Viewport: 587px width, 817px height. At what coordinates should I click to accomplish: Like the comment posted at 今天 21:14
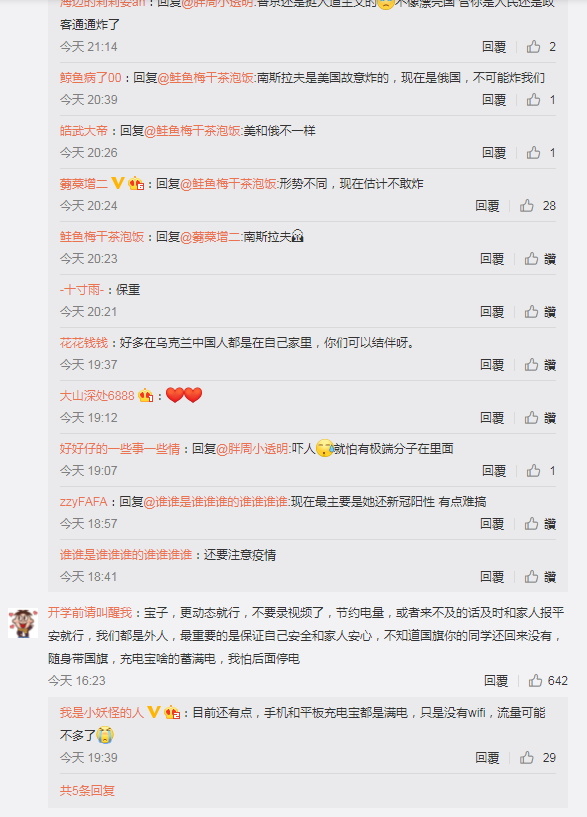tap(533, 47)
